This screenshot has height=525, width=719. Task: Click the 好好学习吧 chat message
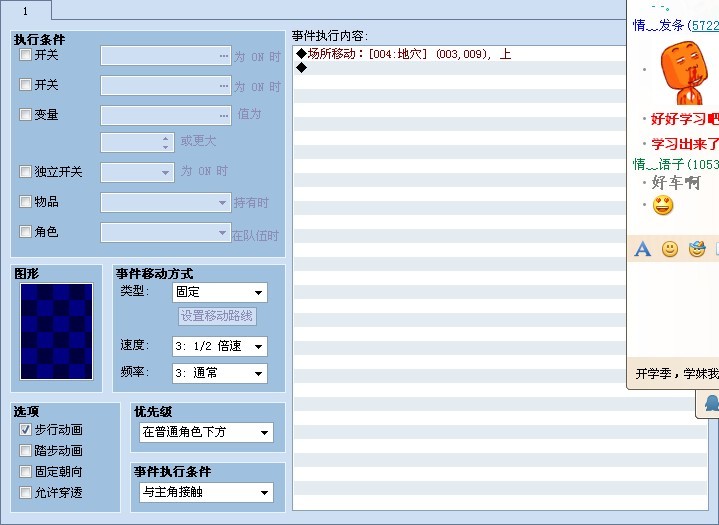[685, 119]
